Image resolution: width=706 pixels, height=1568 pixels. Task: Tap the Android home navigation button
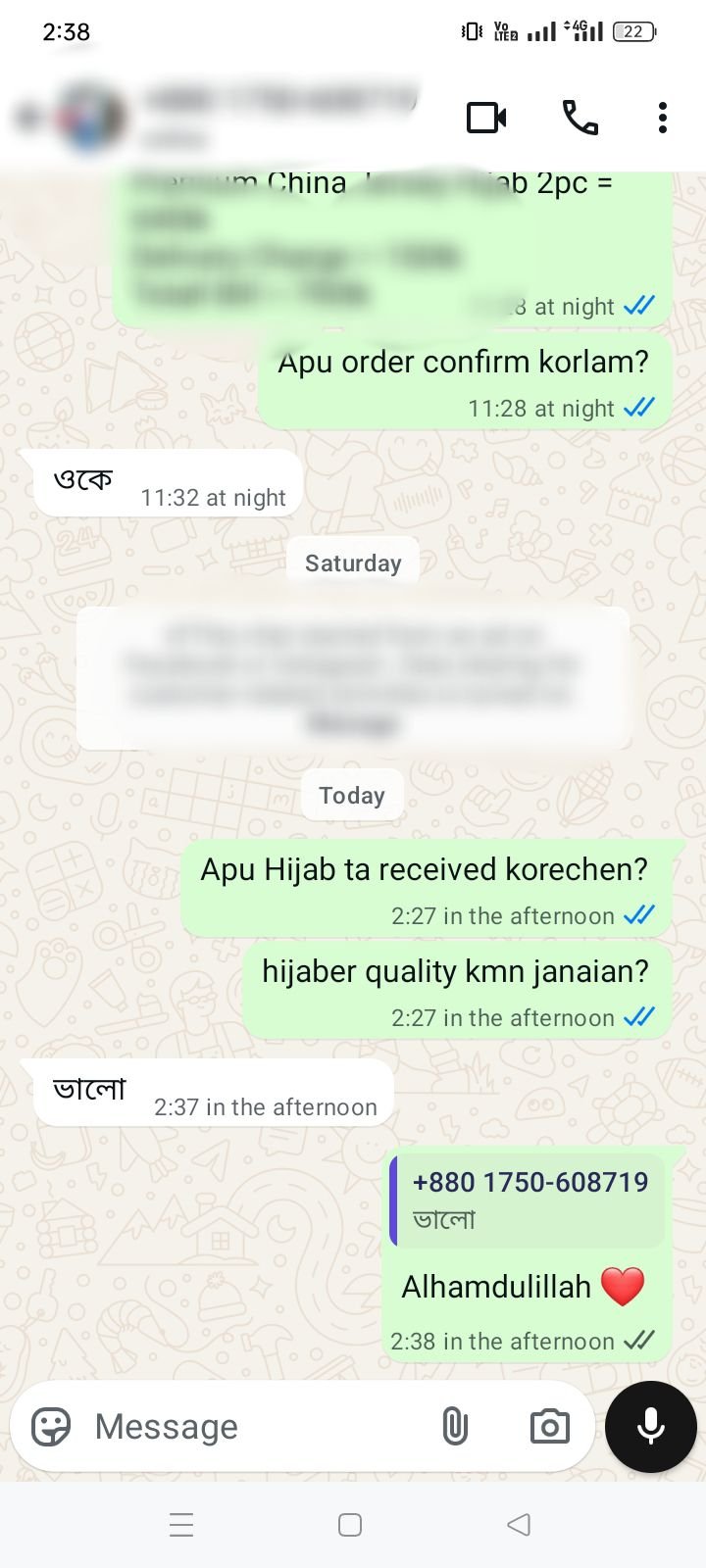point(350,1525)
